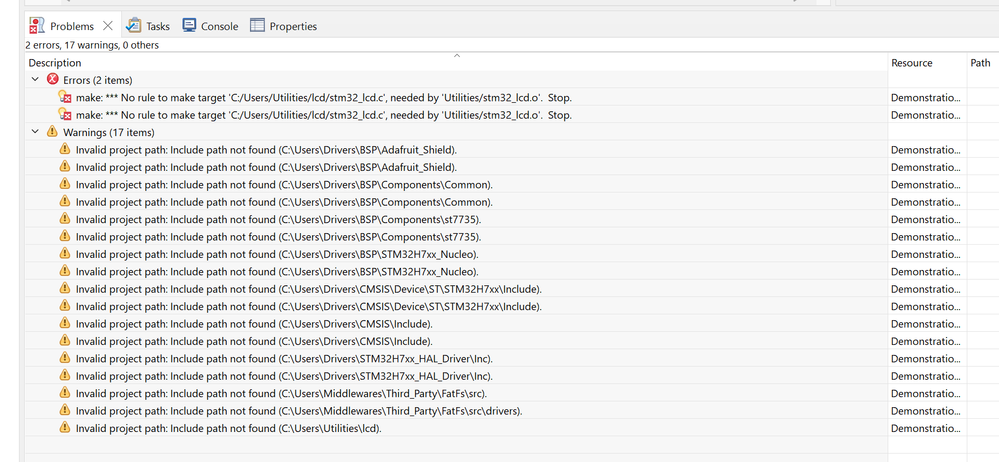Select the Problems tab label
Image resolution: width=999 pixels, height=462 pixels.
click(71, 26)
